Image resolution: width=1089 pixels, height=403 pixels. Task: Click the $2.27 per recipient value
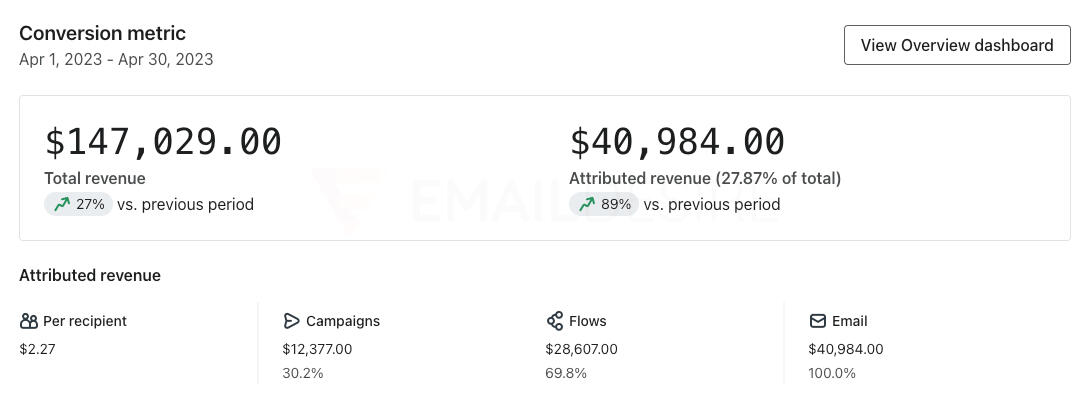(36, 349)
